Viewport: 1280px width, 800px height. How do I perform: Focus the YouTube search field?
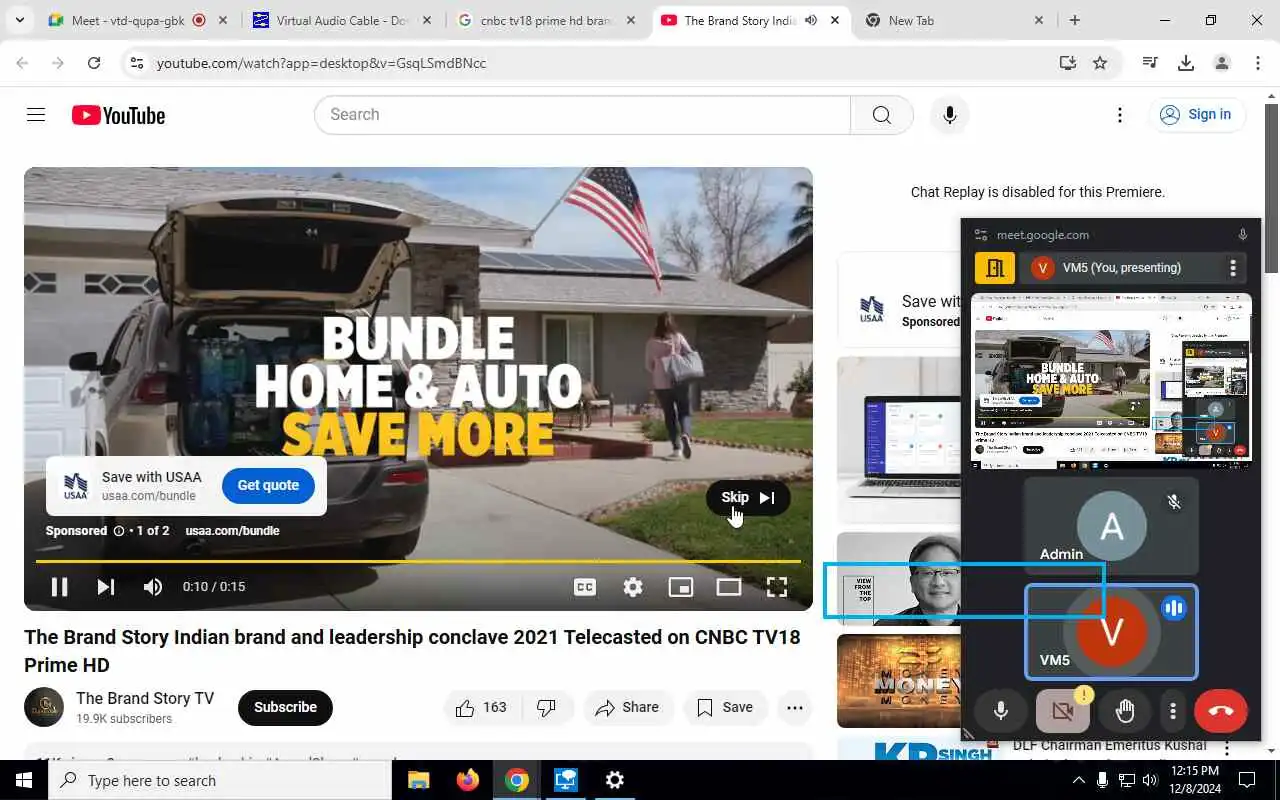[x=582, y=115]
